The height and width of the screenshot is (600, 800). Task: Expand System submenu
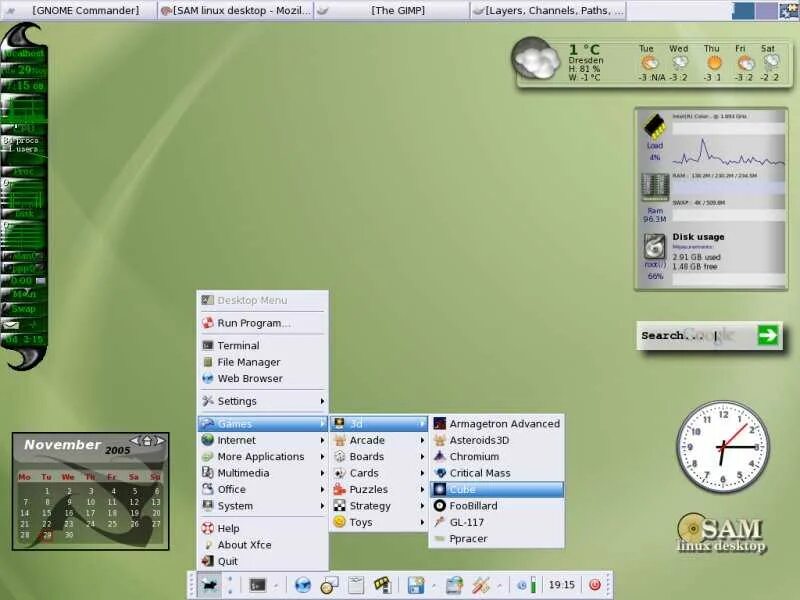point(263,506)
